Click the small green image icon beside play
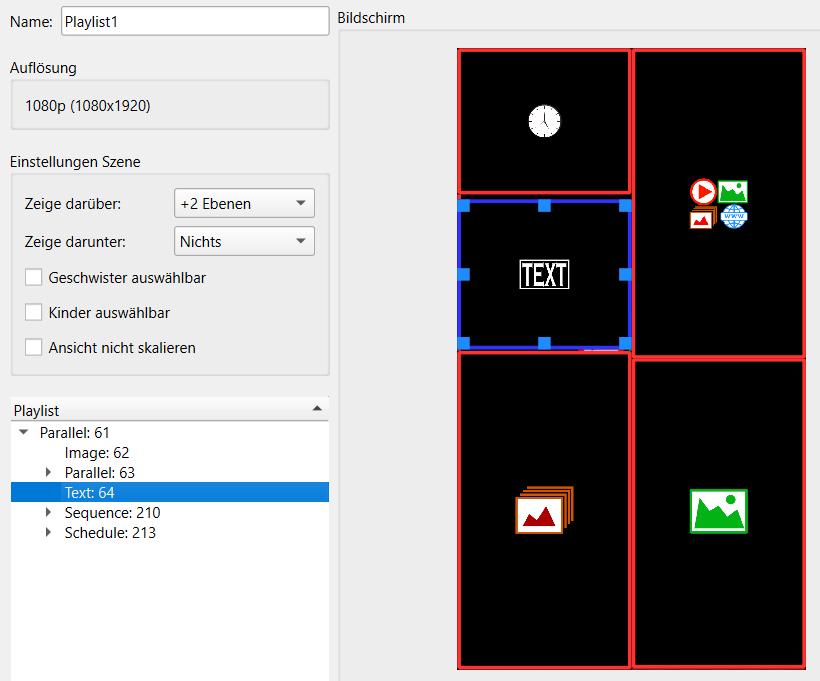 [x=733, y=191]
